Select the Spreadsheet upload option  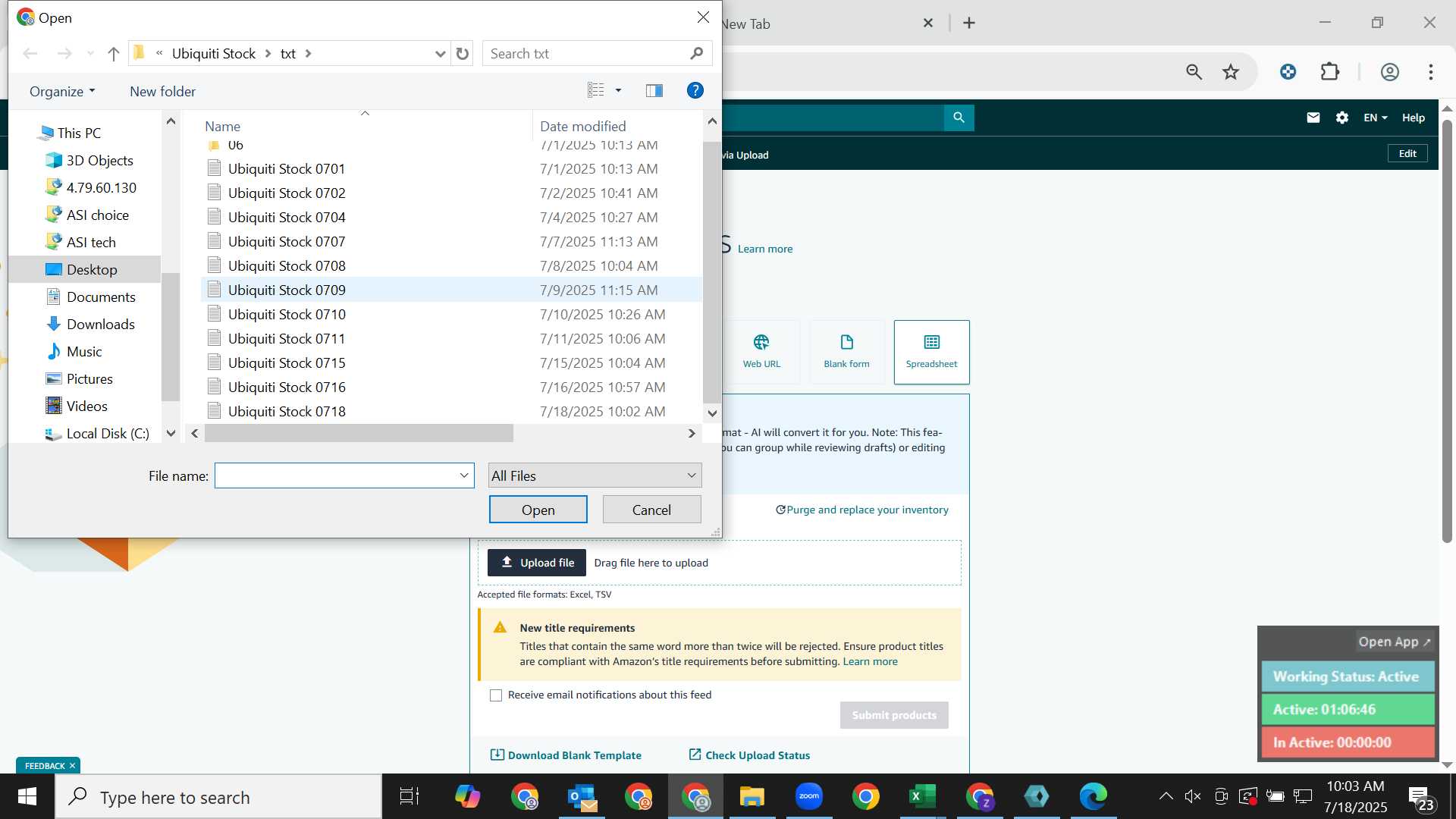click(x=931, y=352)
